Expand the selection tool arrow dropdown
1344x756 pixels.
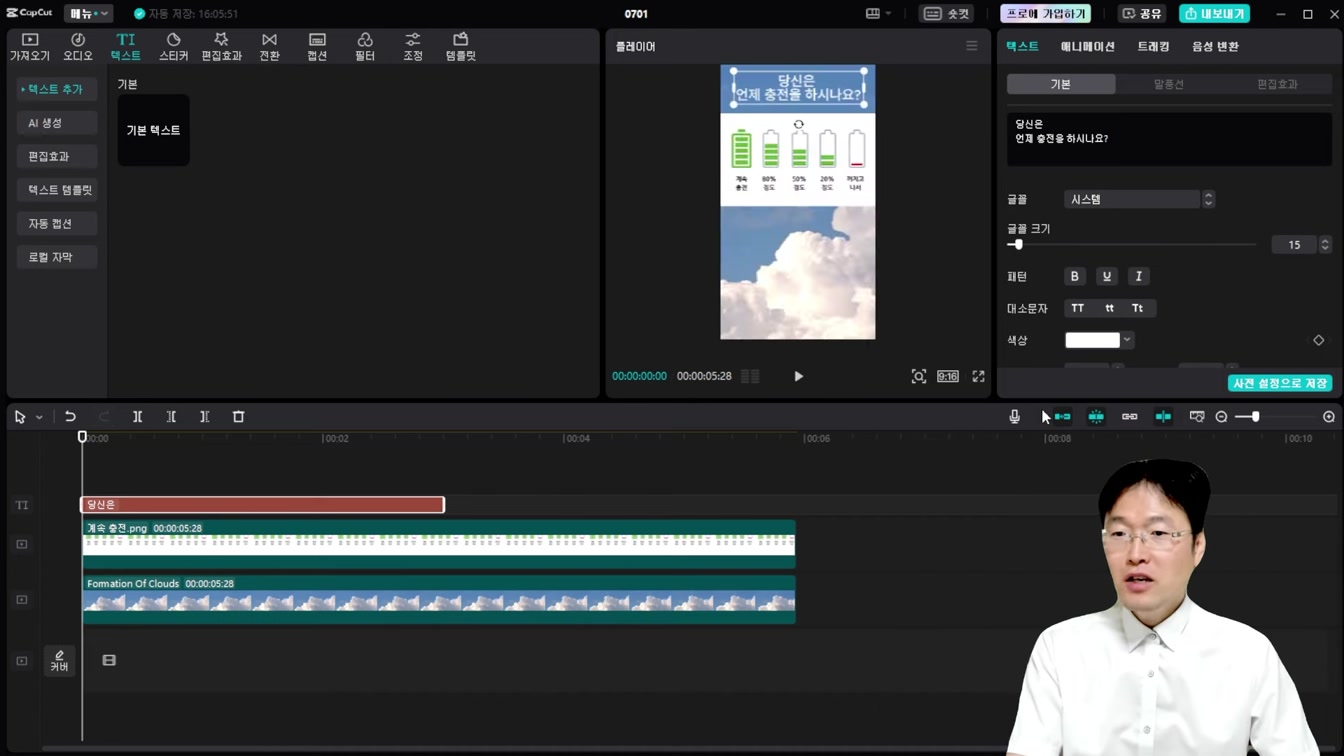pos(39,417)
